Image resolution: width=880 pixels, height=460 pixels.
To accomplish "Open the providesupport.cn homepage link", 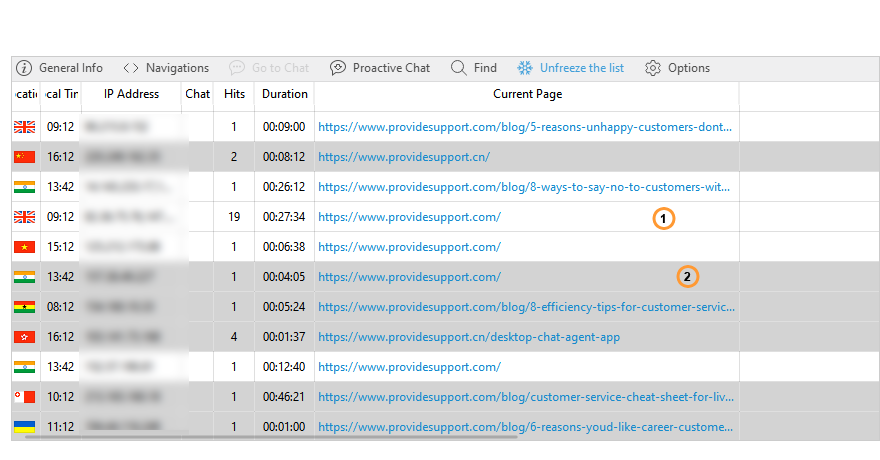I will point(404,157).
